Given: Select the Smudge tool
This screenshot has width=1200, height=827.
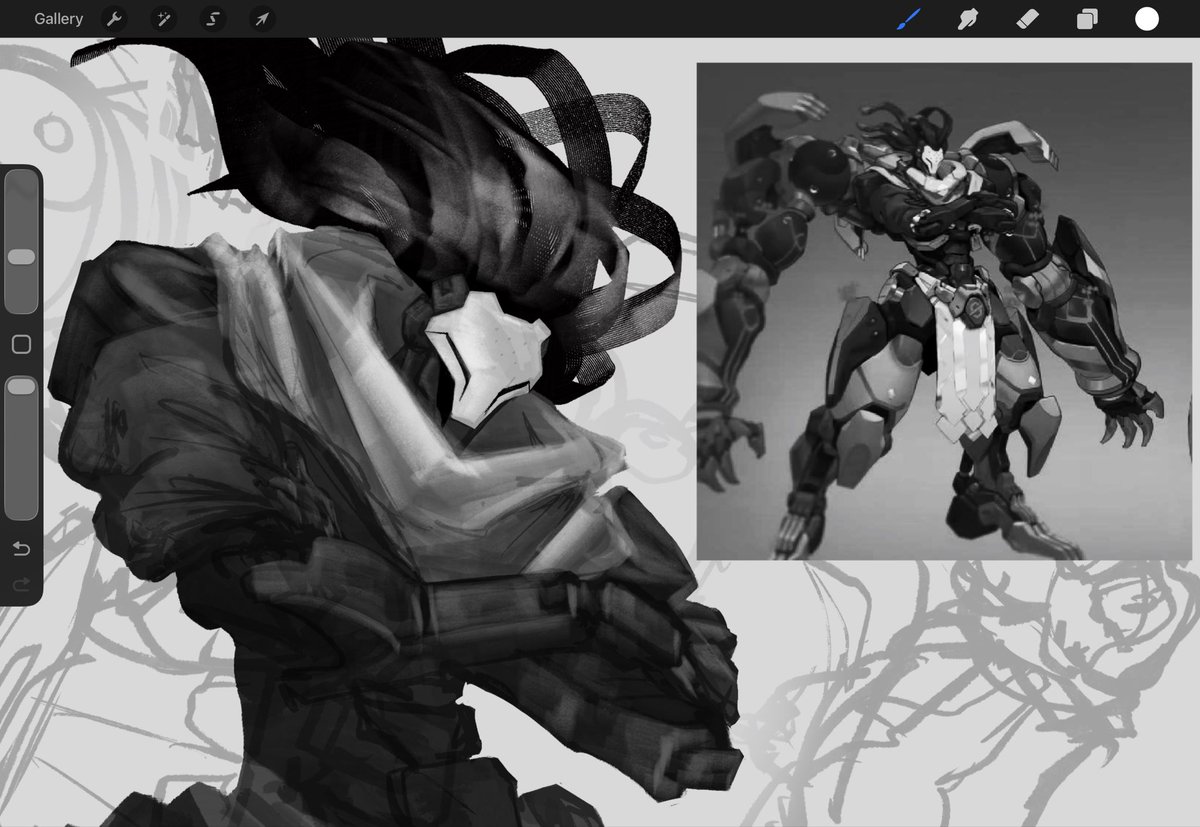Looking at the screenshot, I should click(968, 19).
